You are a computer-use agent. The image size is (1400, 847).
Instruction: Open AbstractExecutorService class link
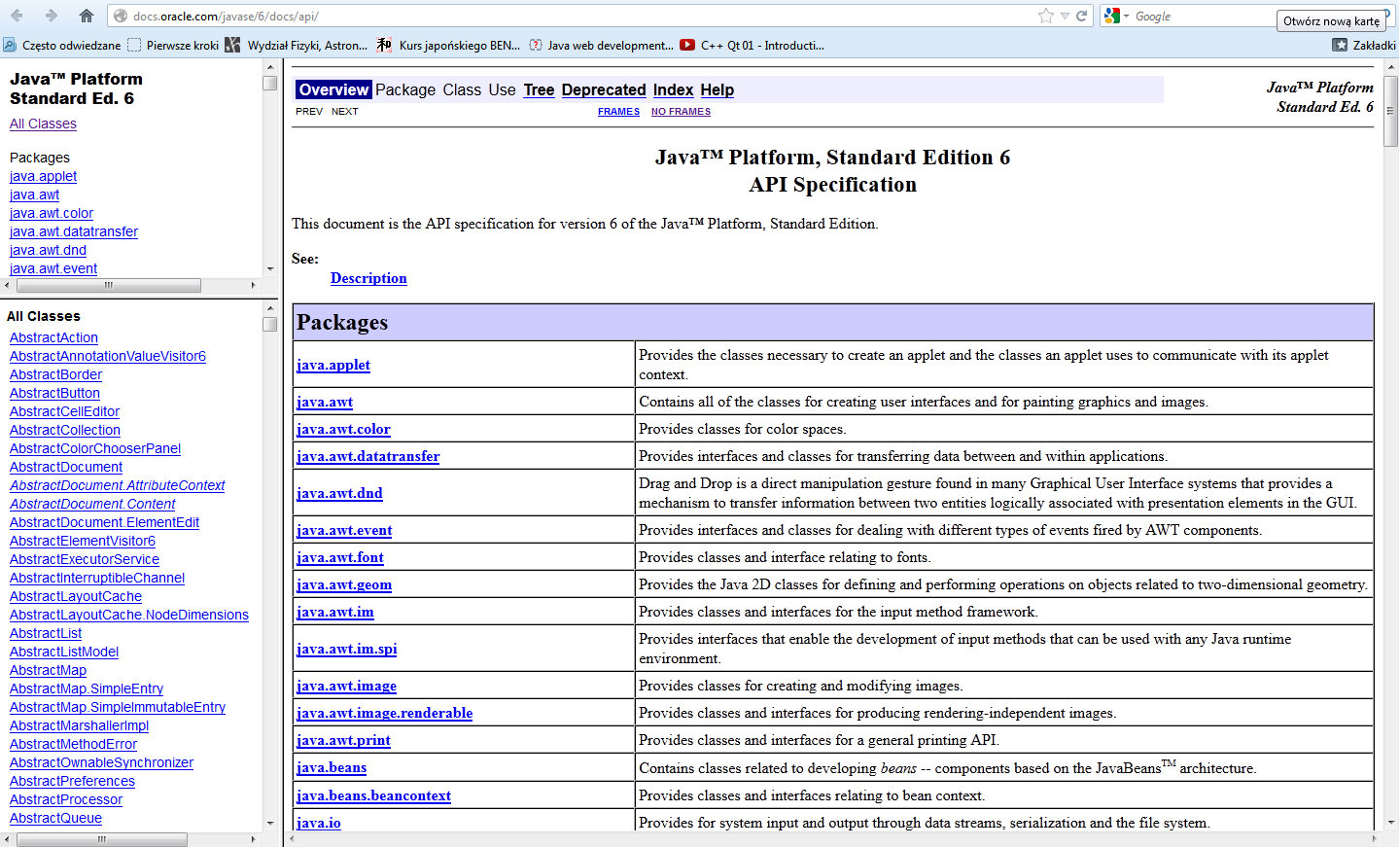pyautogui.click(x=85, y=559)
